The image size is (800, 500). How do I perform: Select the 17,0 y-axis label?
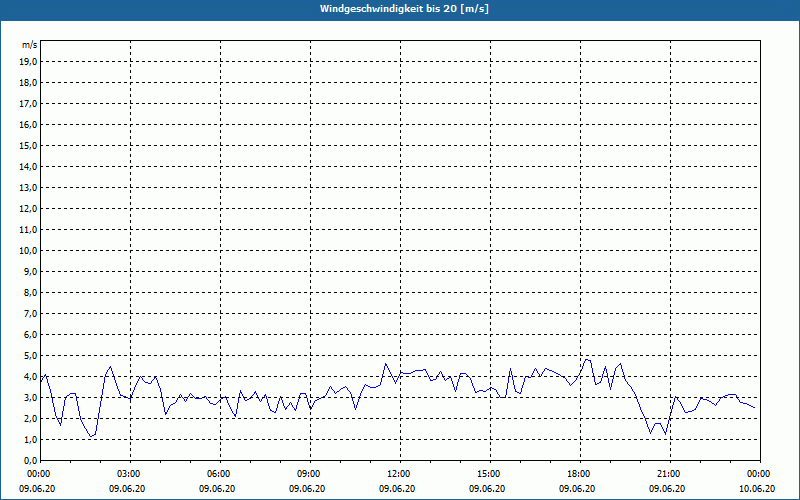28,104
